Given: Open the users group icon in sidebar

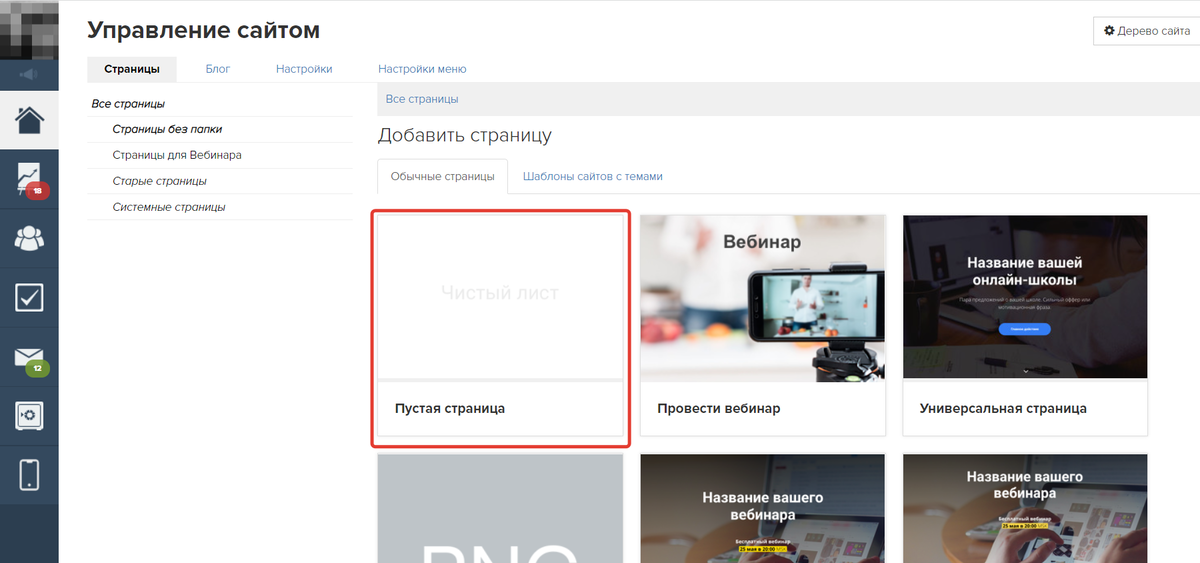Looking at the screenshot, I should click(x=29, y=238).
